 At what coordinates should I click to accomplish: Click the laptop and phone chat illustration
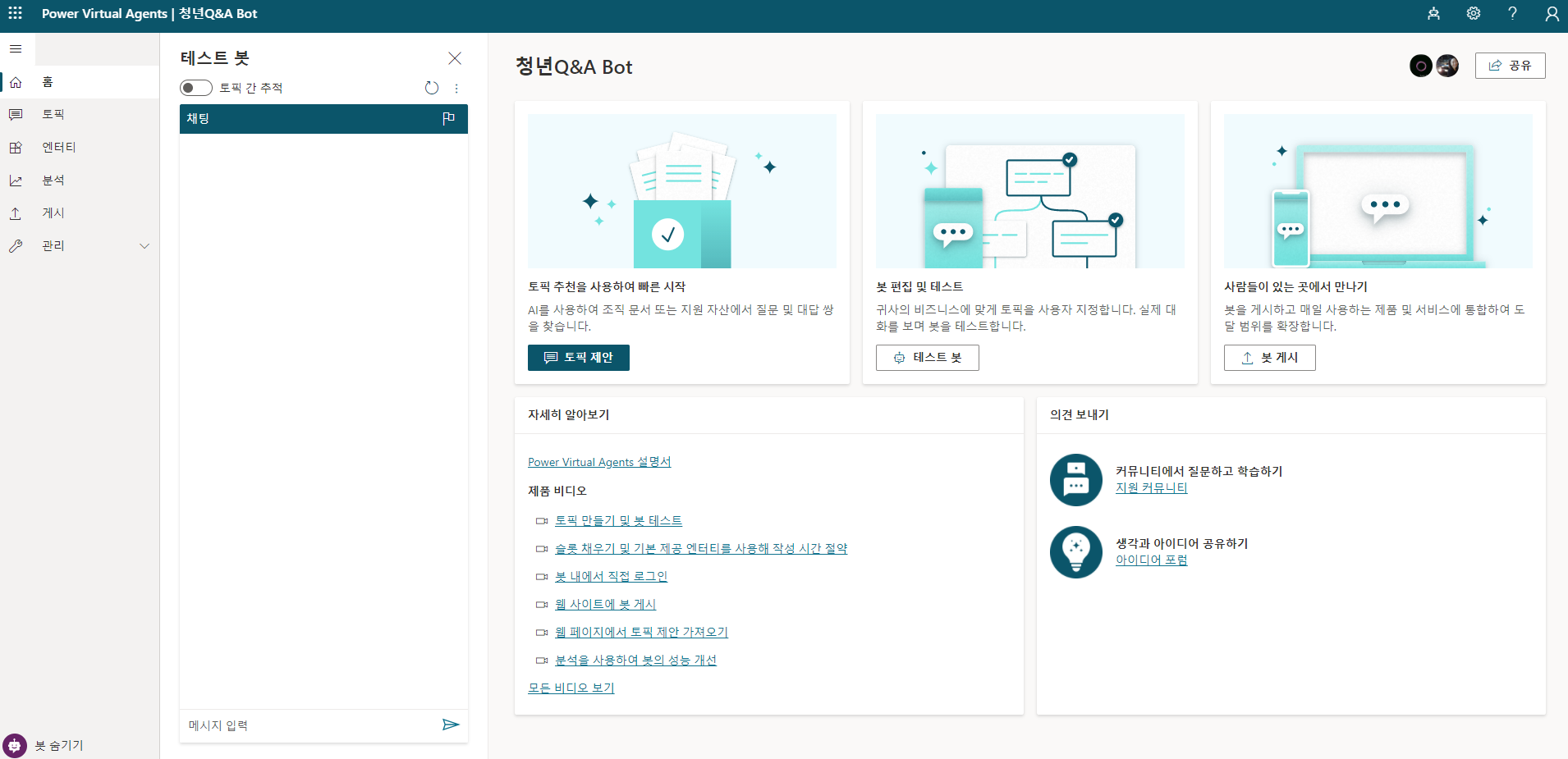(1378, 191)
